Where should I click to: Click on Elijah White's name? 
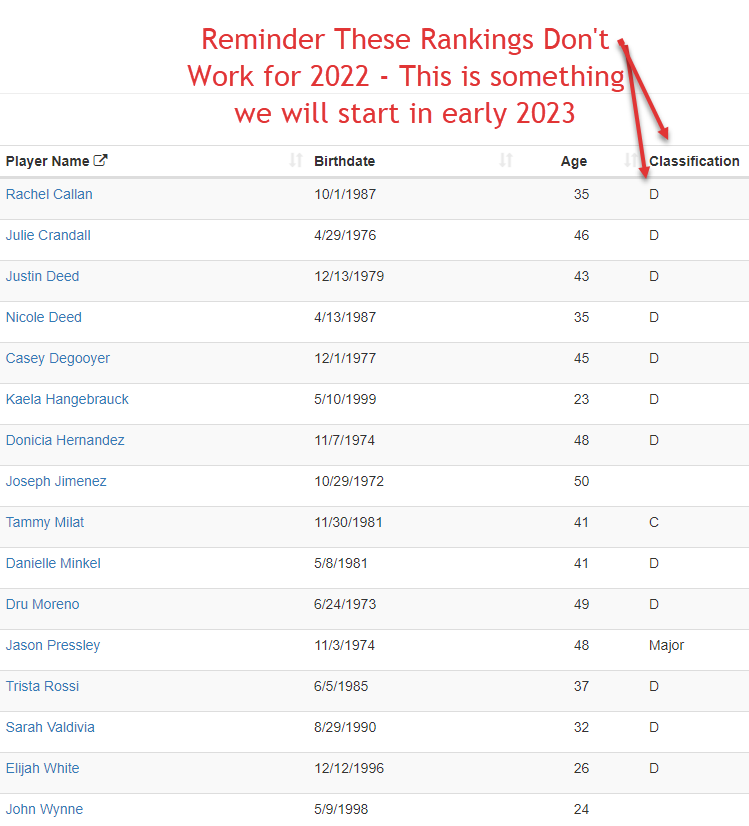[x=43, y=768]
